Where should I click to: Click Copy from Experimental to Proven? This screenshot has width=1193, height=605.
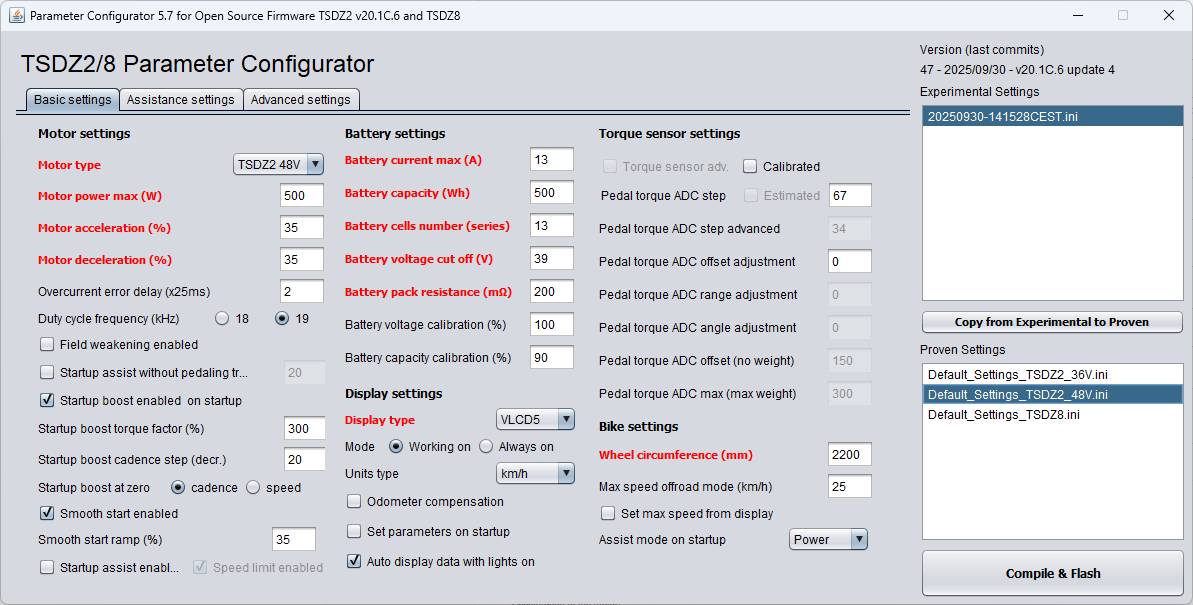1051,321
